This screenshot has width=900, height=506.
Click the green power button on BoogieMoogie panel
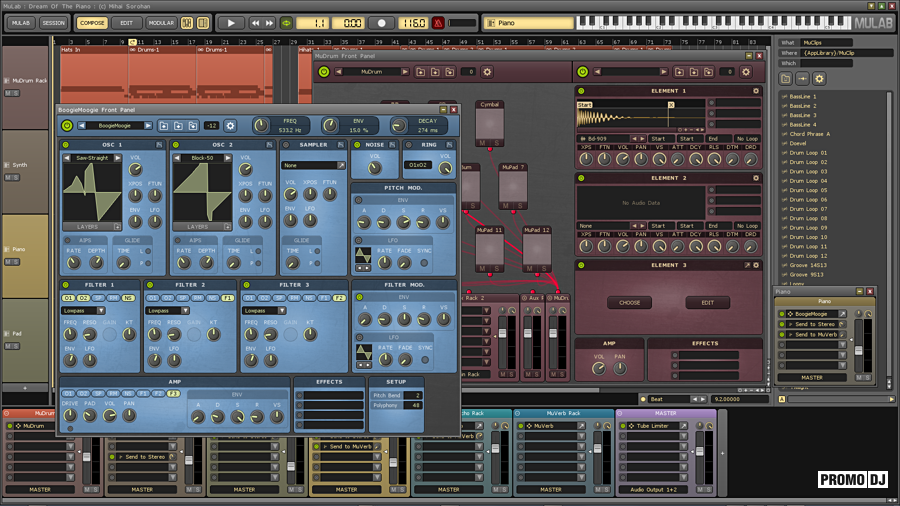point(67,125)
